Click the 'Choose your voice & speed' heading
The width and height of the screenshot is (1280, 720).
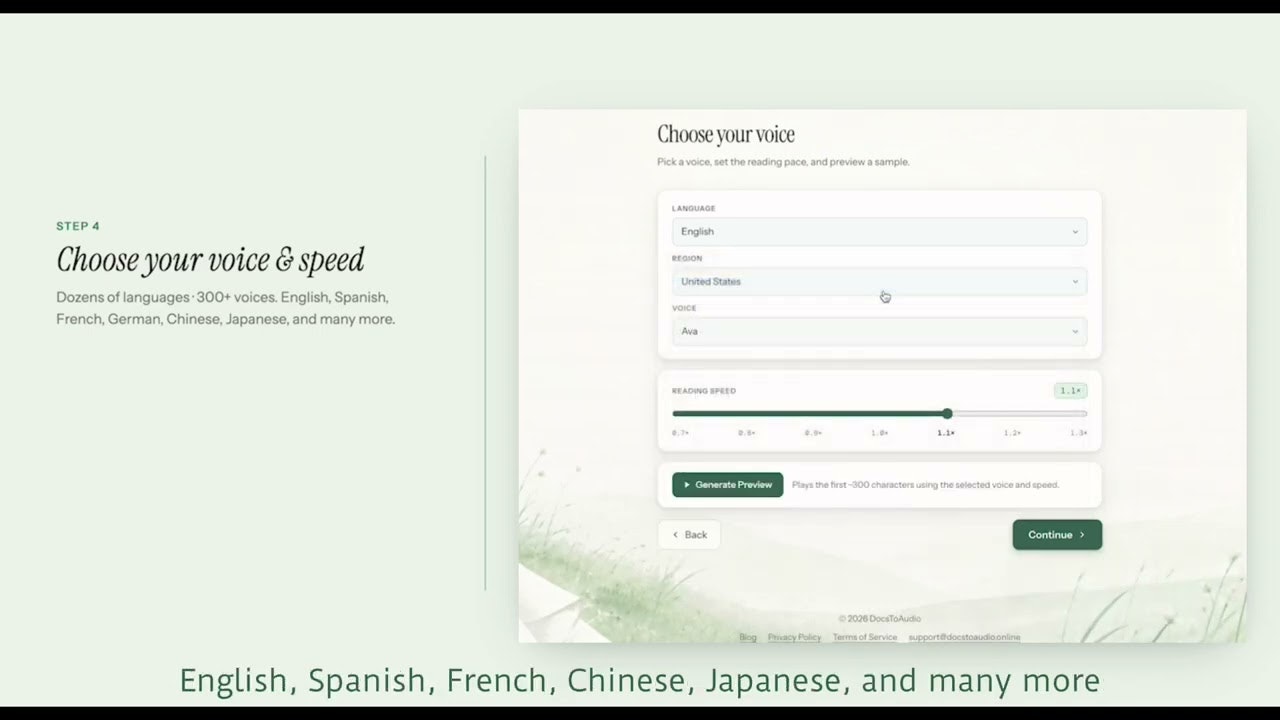tap(210, 260)
